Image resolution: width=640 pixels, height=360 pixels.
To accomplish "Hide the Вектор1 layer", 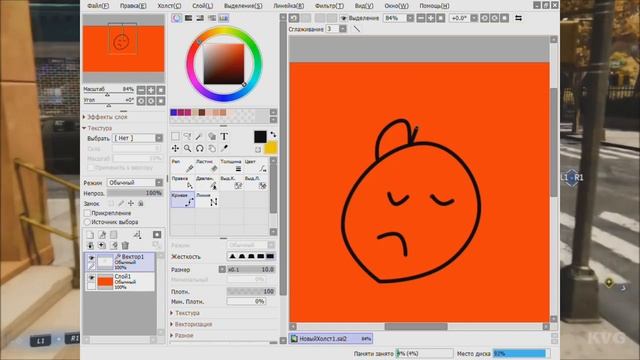I will tap(91, 258).
